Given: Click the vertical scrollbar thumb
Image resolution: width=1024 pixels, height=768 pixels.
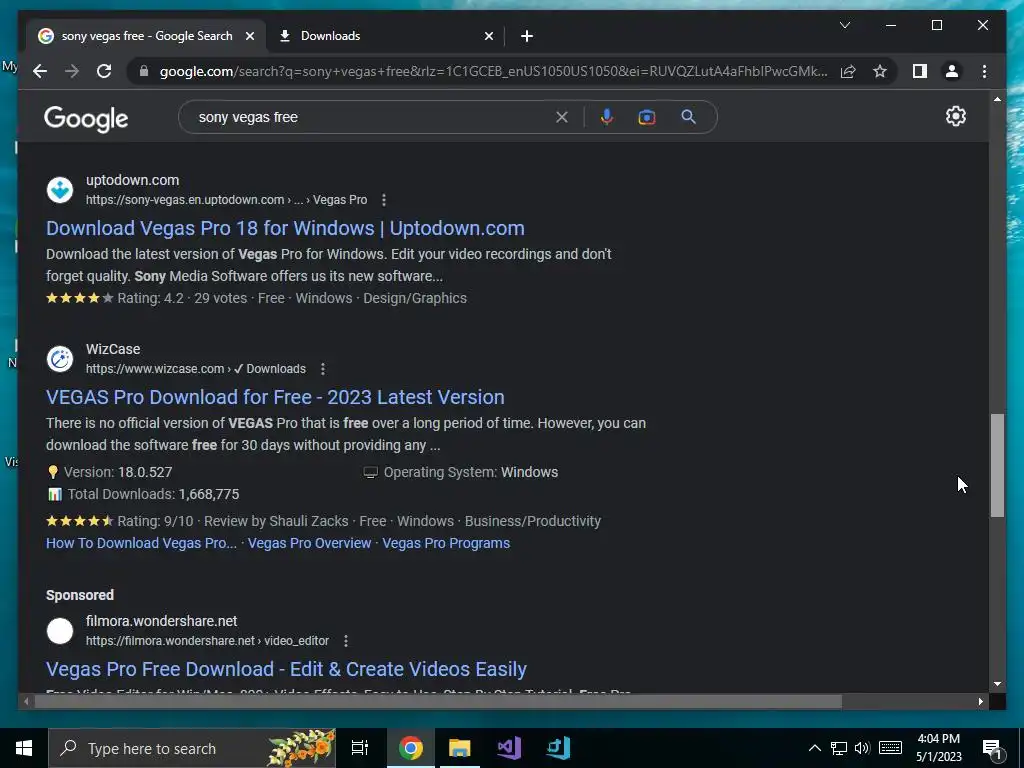Looking at the screenshot, I should coord(997,466).
